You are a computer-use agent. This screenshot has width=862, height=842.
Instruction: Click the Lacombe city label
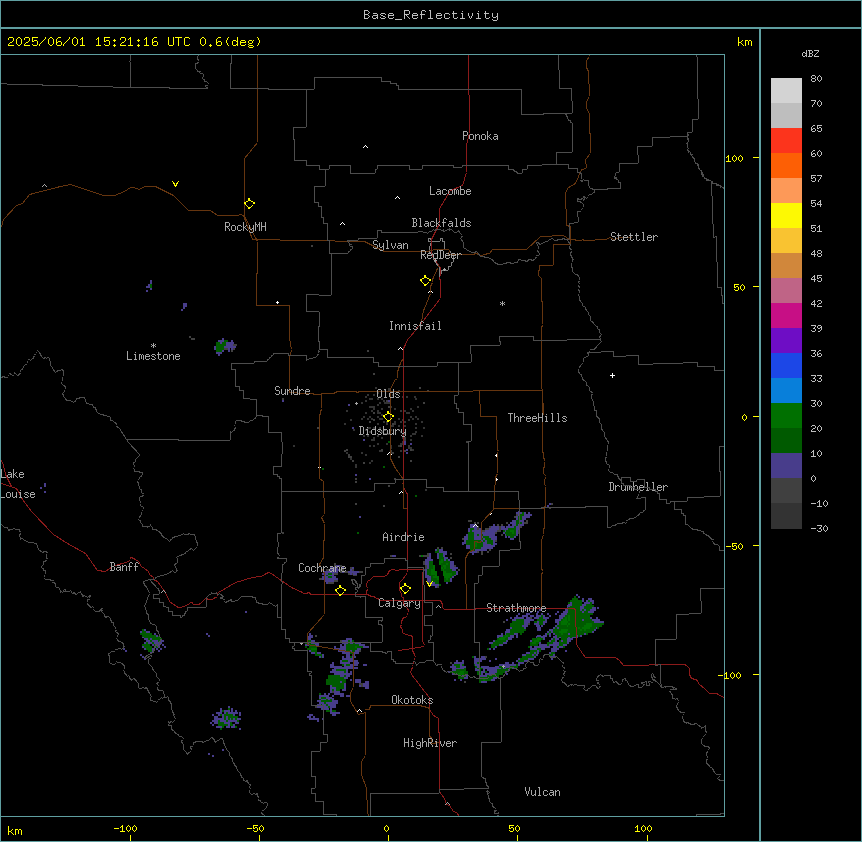(450, 191)
